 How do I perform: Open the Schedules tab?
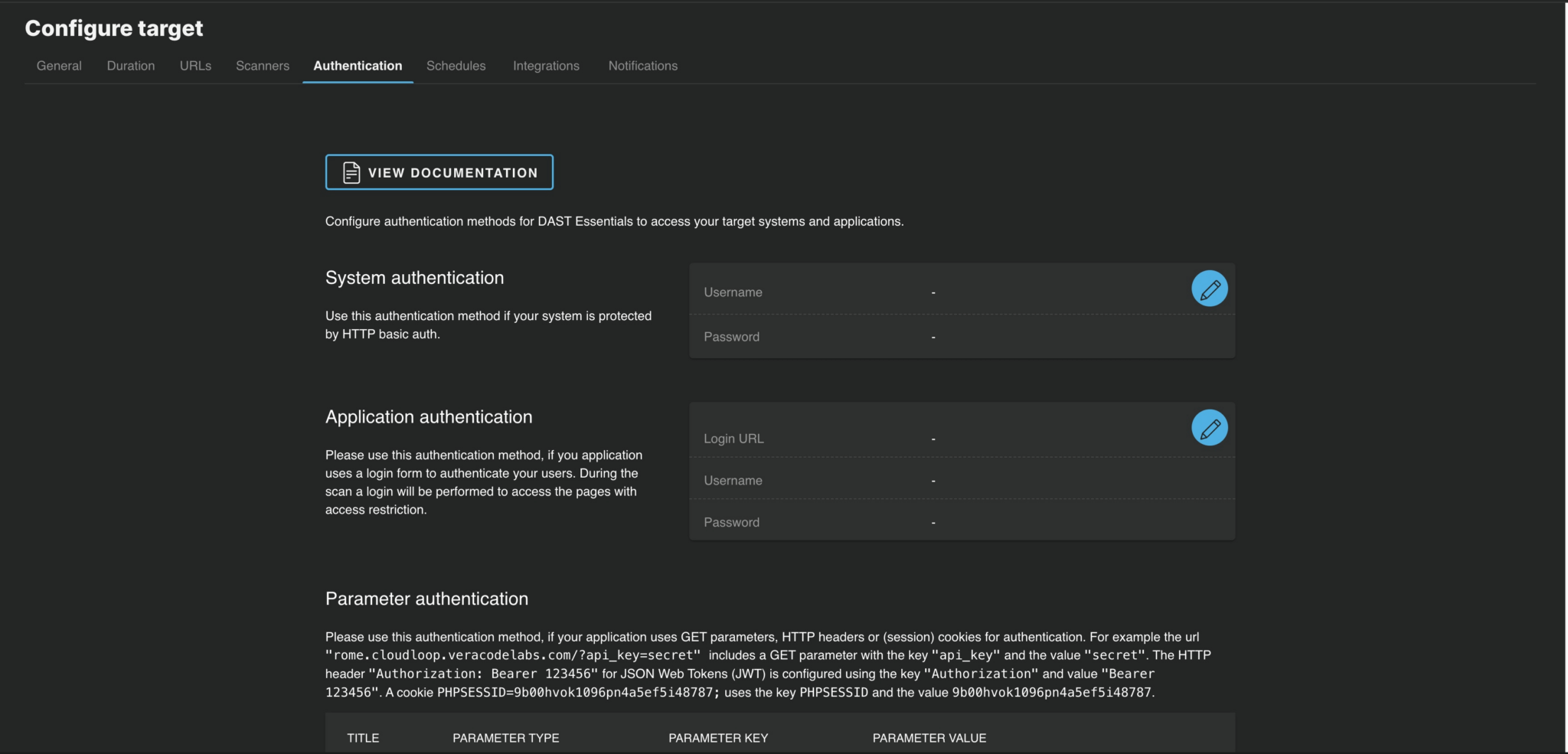(x=456, y=66)
